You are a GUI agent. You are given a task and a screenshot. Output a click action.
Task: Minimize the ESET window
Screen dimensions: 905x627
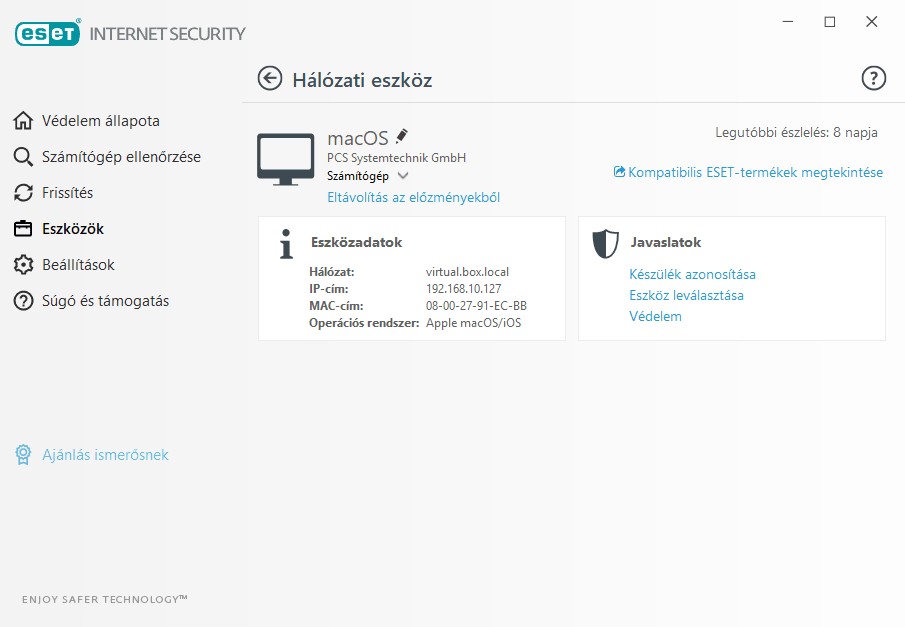pyautogui.click(x=788, y=22)
